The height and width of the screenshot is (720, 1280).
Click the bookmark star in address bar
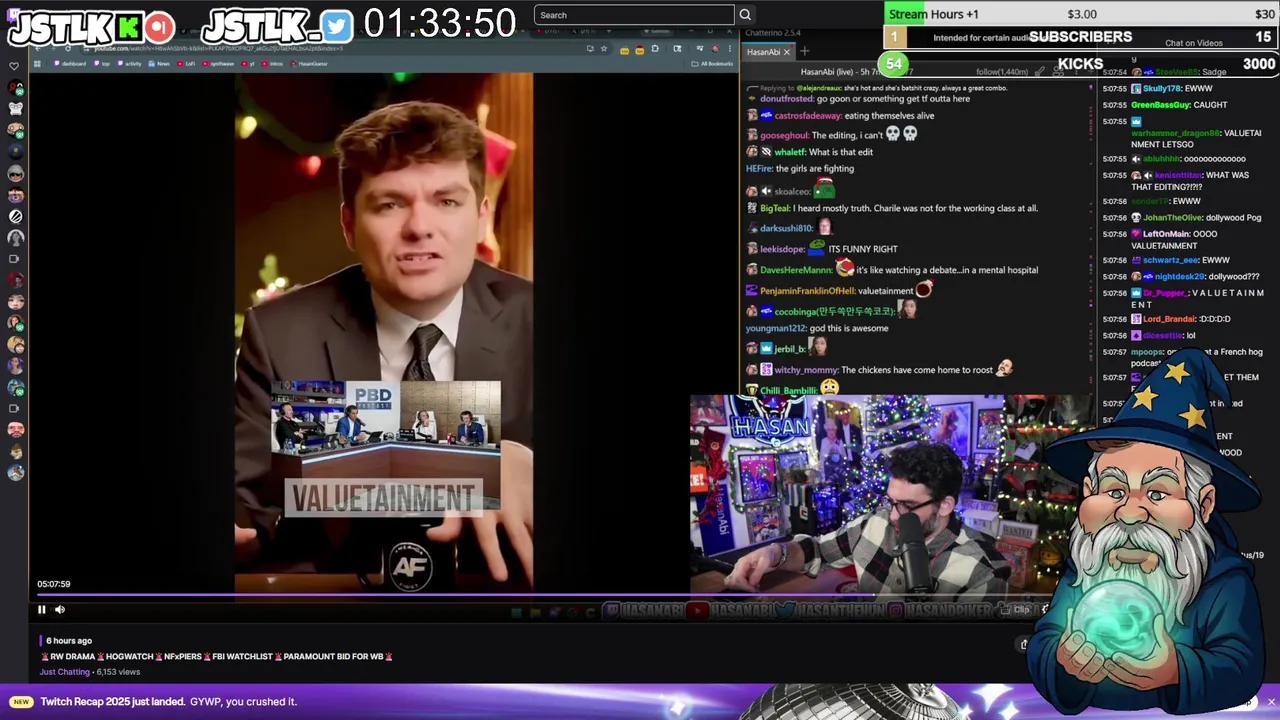[604, 48]
